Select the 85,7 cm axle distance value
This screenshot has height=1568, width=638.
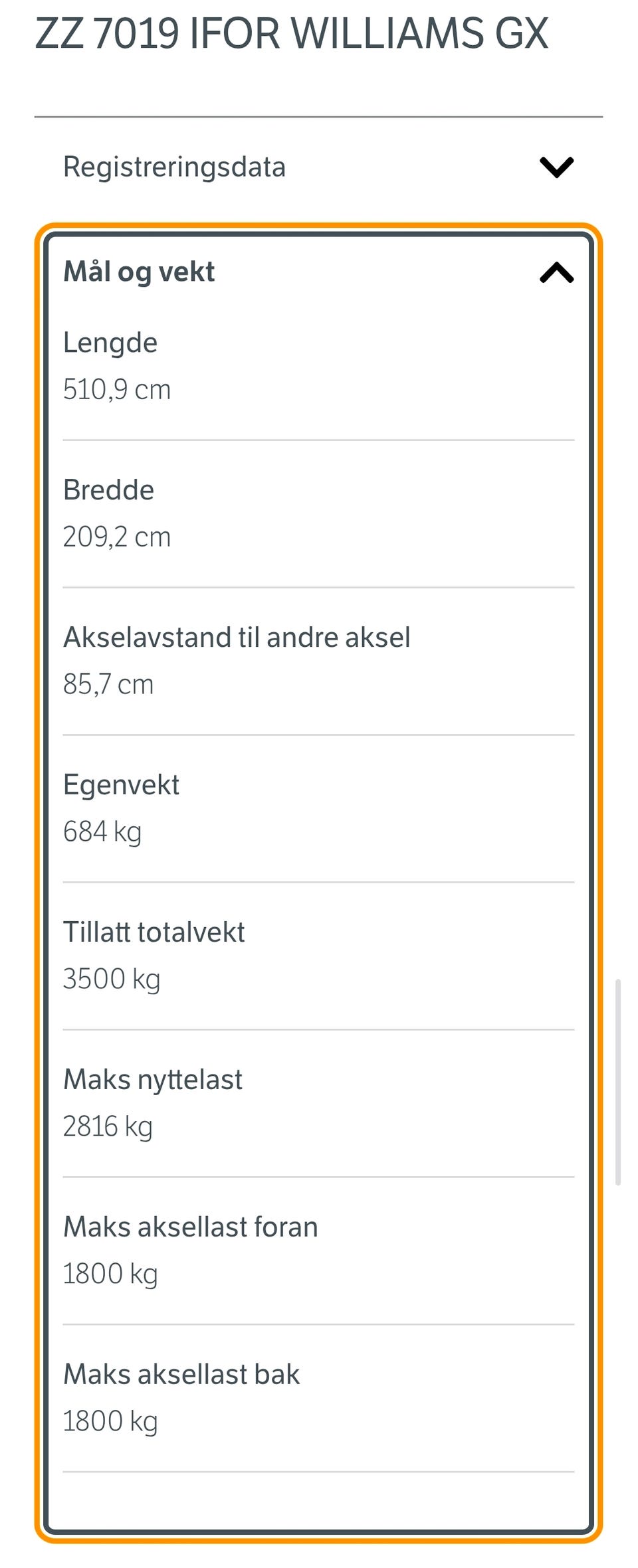[x=108, y=684]
